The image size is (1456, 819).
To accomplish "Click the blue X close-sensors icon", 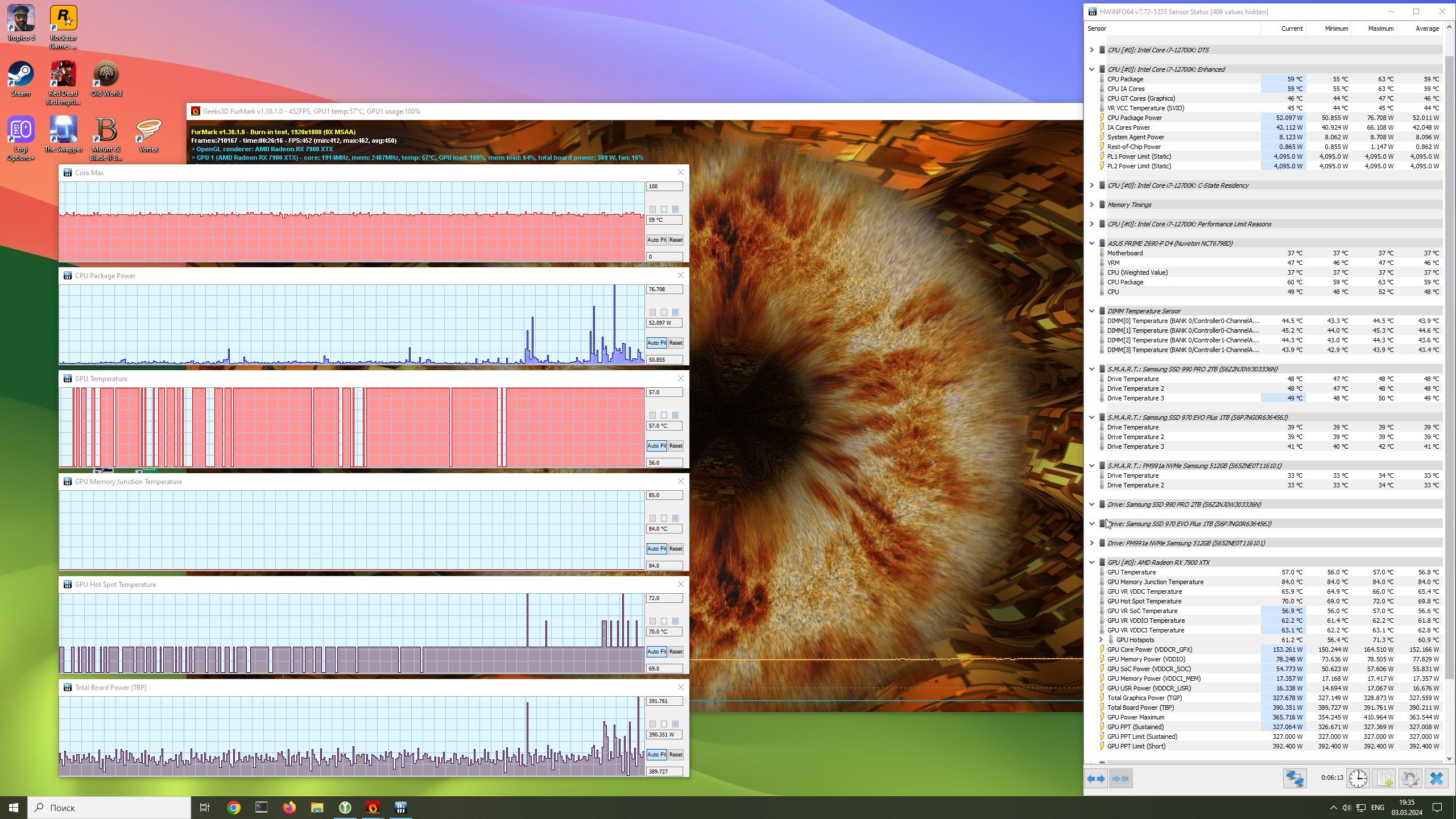I will coord(1436,779).
